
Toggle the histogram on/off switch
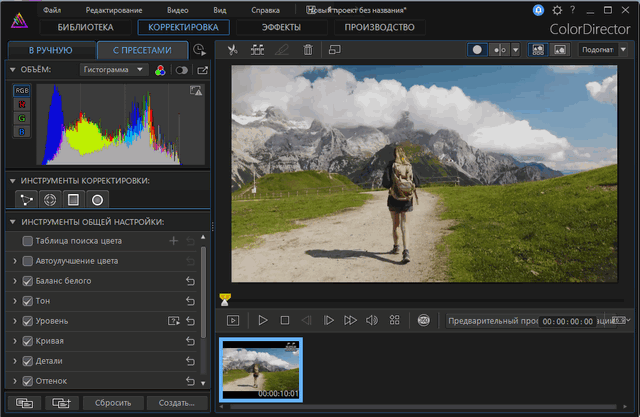[x=181, y=70]
